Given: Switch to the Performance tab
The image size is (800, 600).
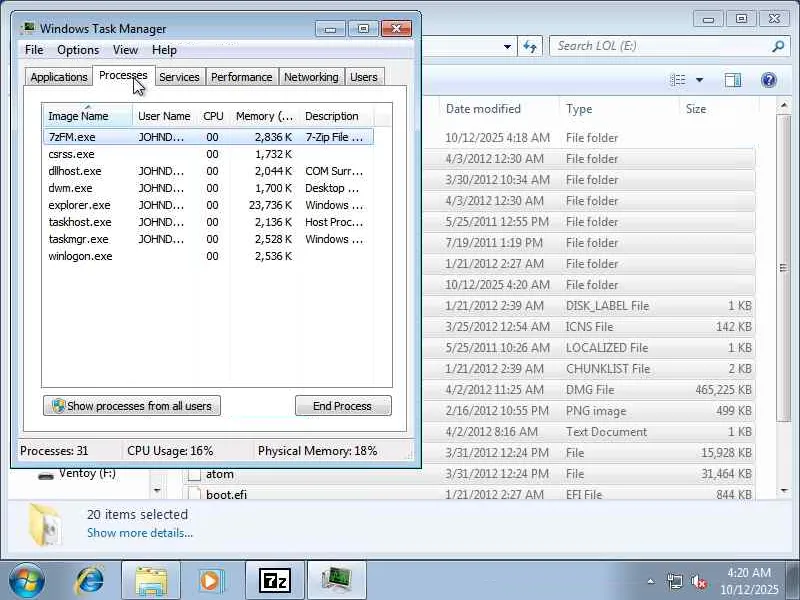Looking at the screenshot, I should pos(241,77).
